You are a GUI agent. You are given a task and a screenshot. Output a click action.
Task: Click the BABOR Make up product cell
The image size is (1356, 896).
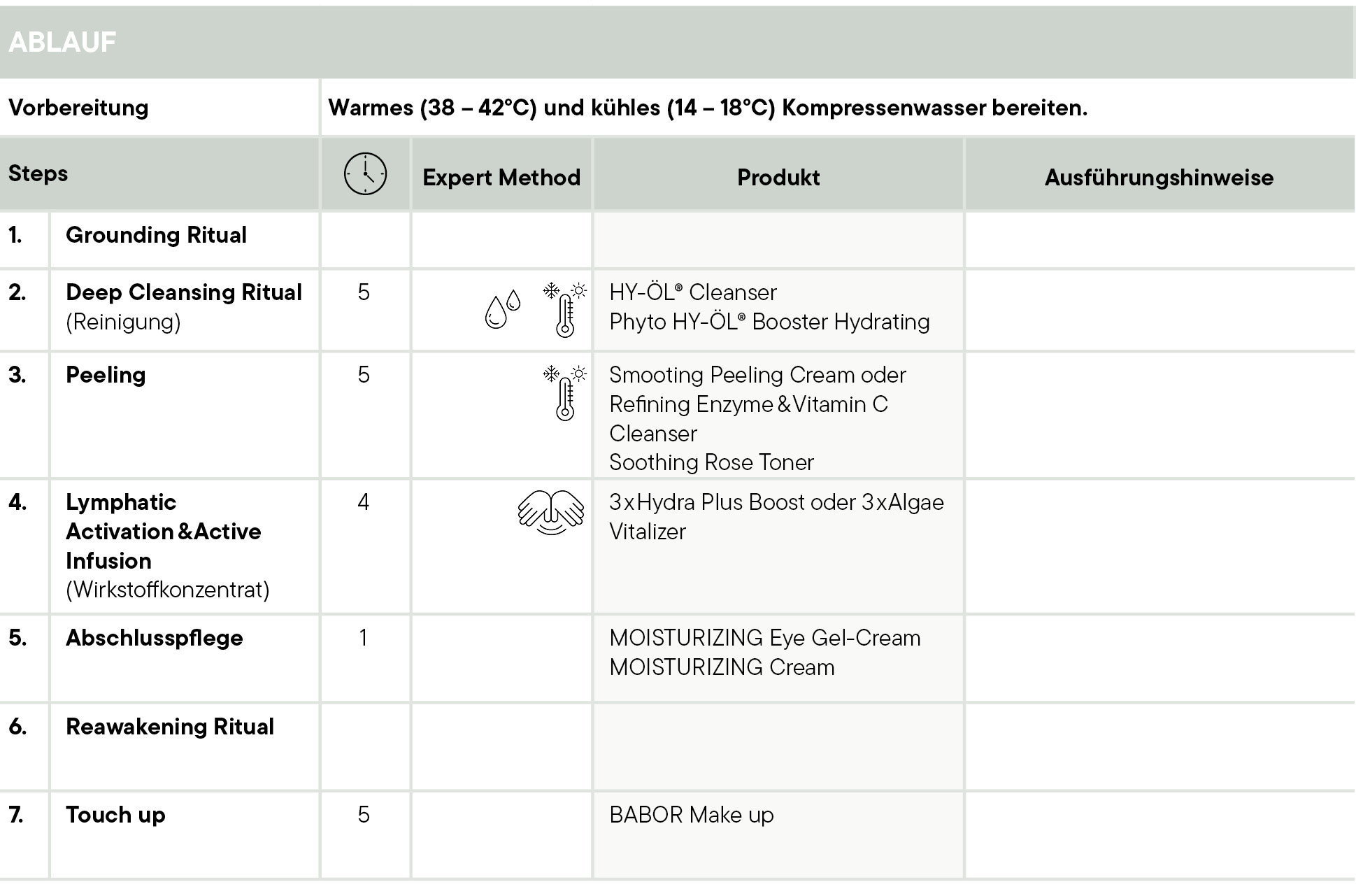[x=691, y=815]
